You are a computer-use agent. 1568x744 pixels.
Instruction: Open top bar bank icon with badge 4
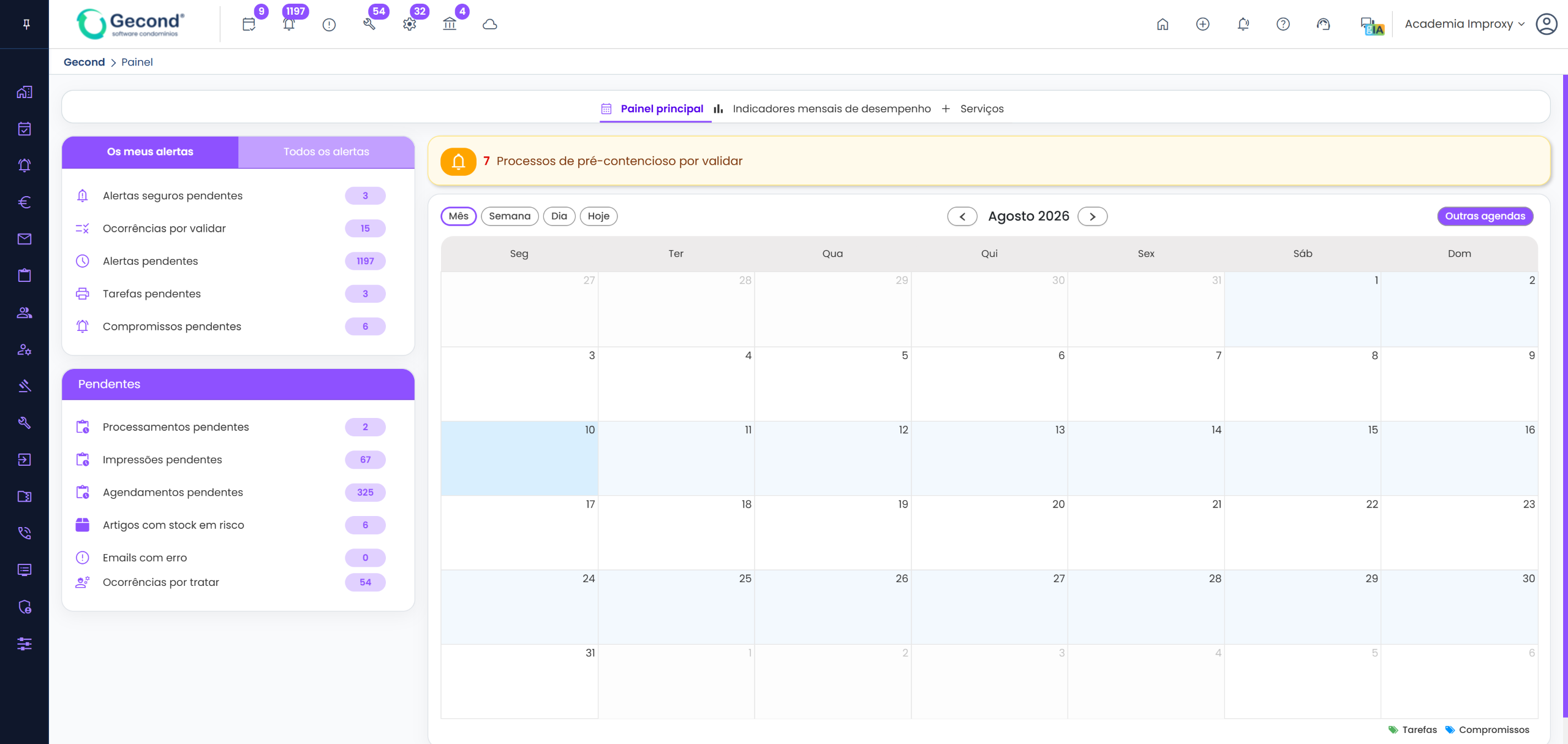[450, 25]
